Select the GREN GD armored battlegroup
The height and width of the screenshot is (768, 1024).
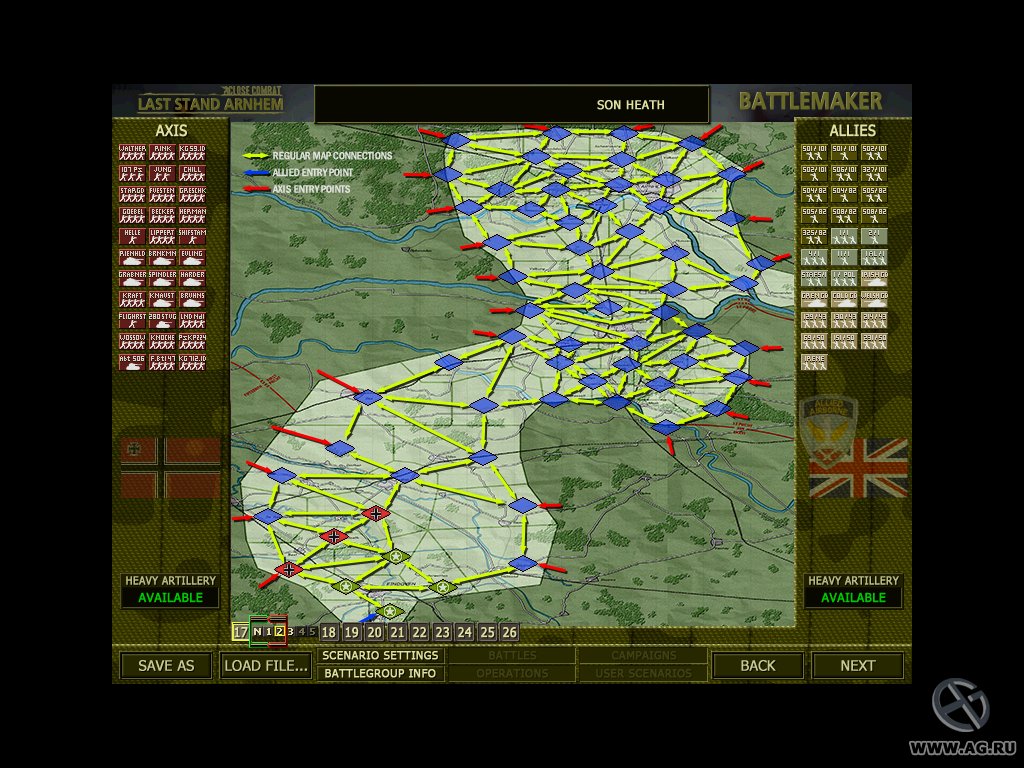point(814,300)
